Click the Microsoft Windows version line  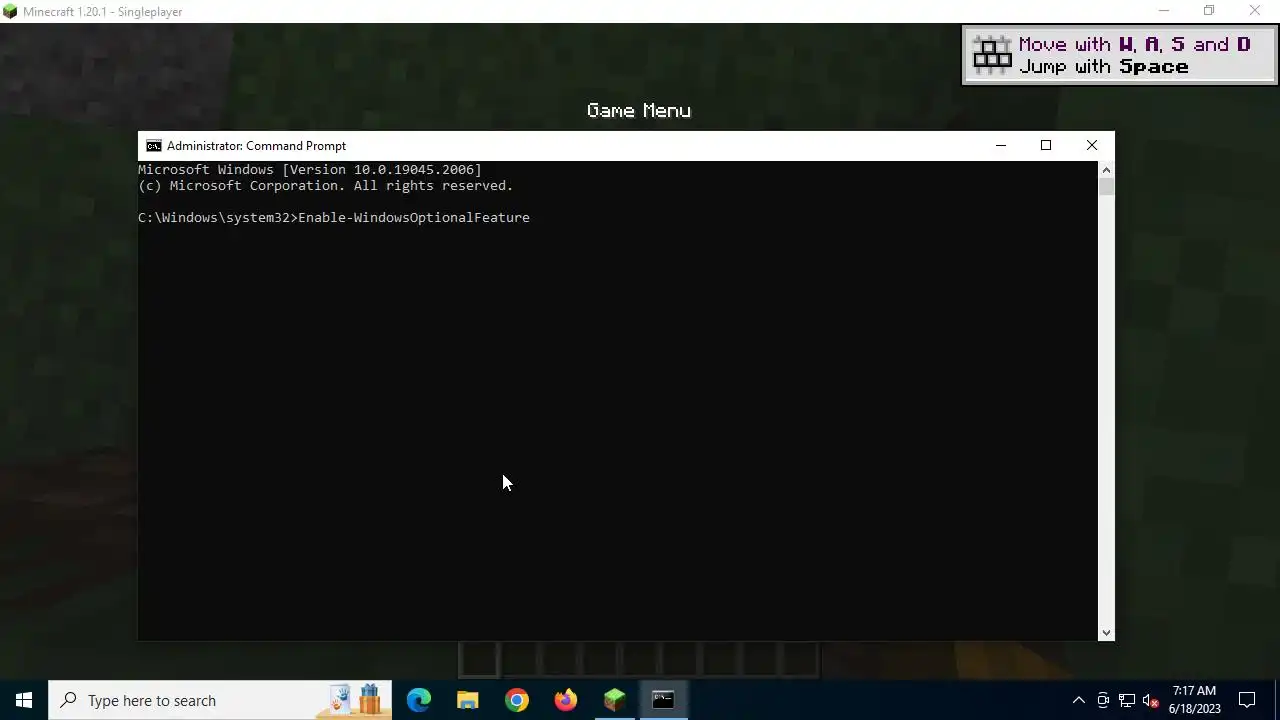tap(310, 170)
